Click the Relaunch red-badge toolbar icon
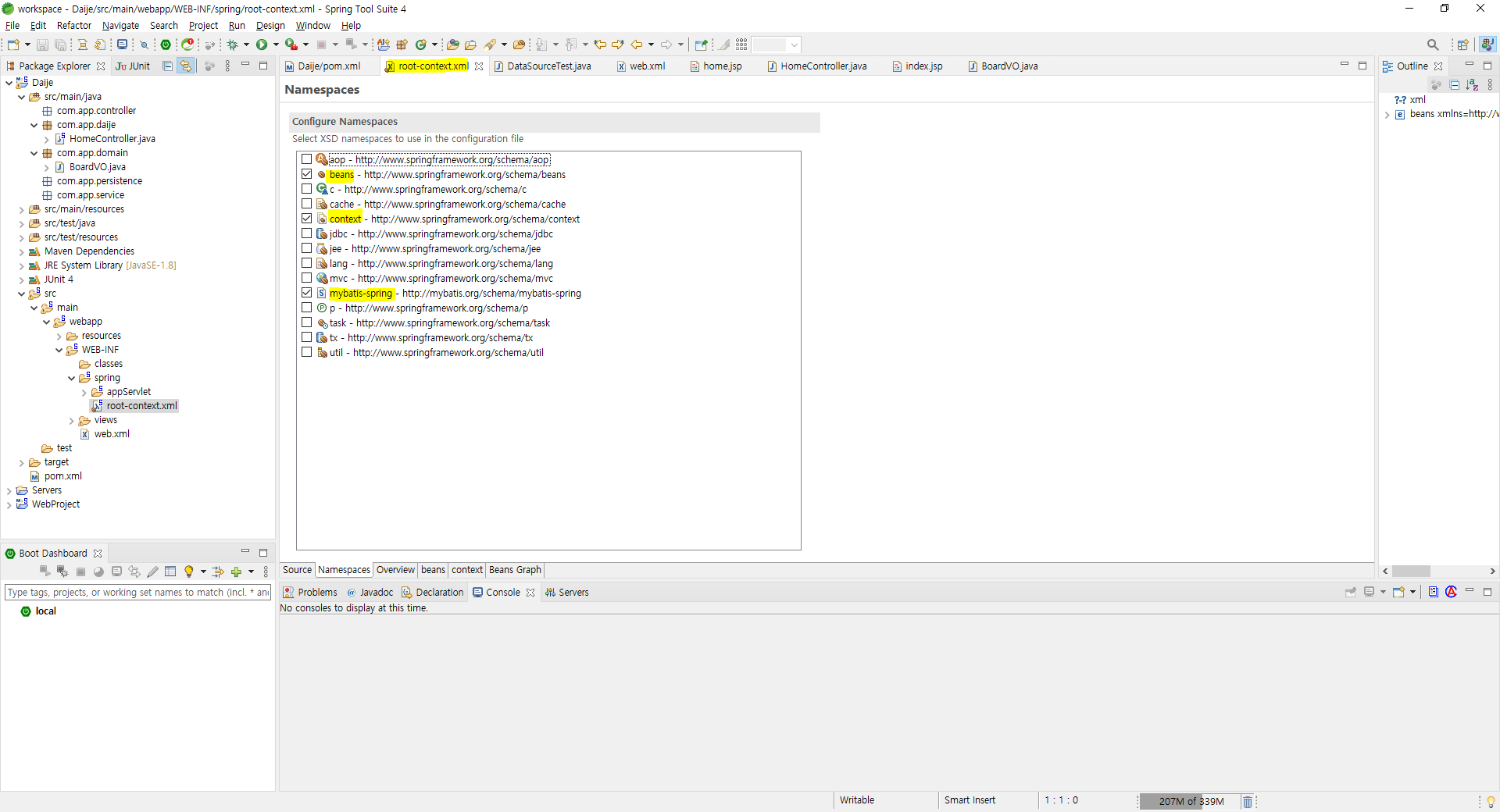This screenshot has height=812, width=1500. pos(187,45)
